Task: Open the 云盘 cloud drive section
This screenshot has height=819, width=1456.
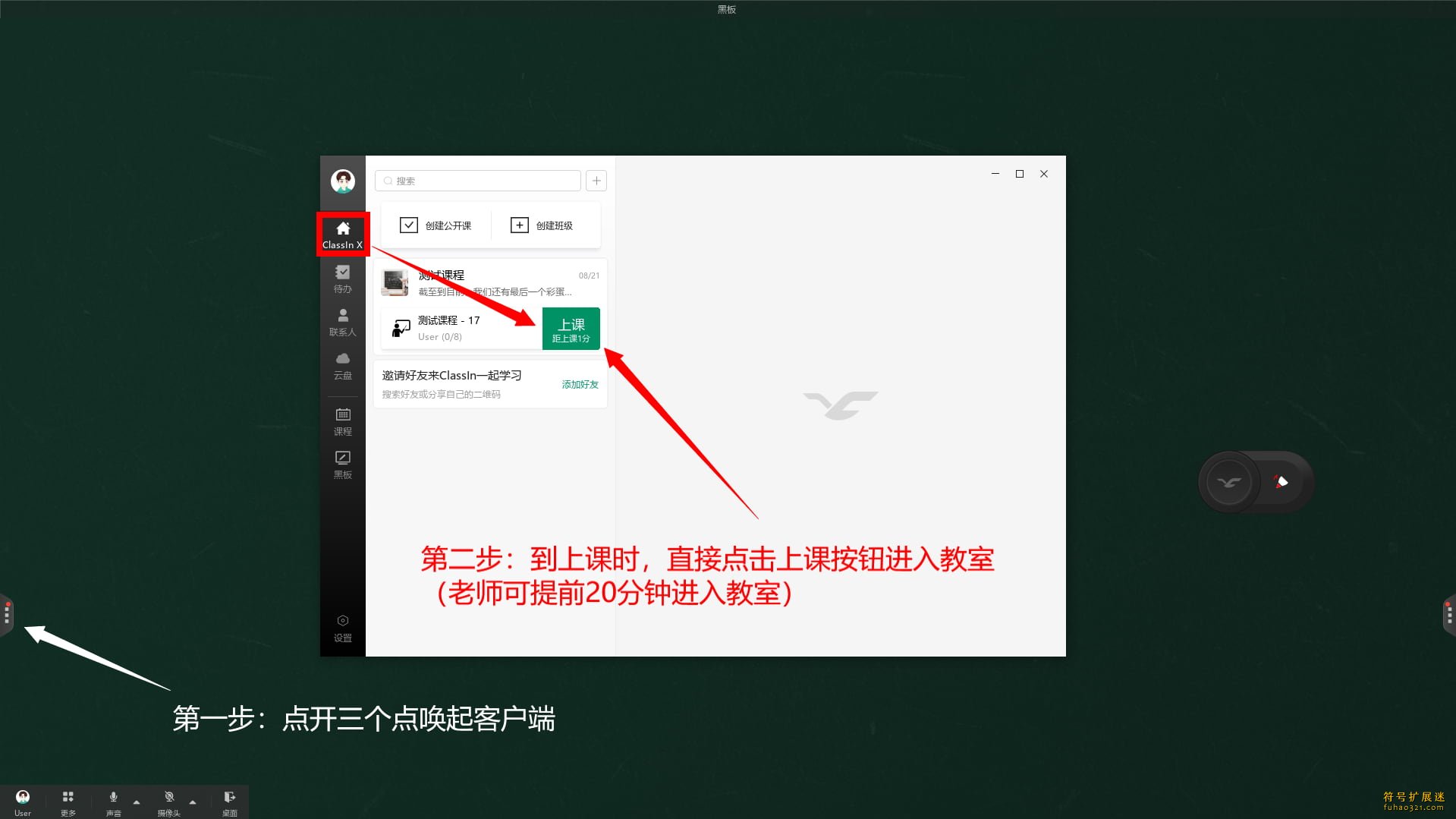Action: 343,365
